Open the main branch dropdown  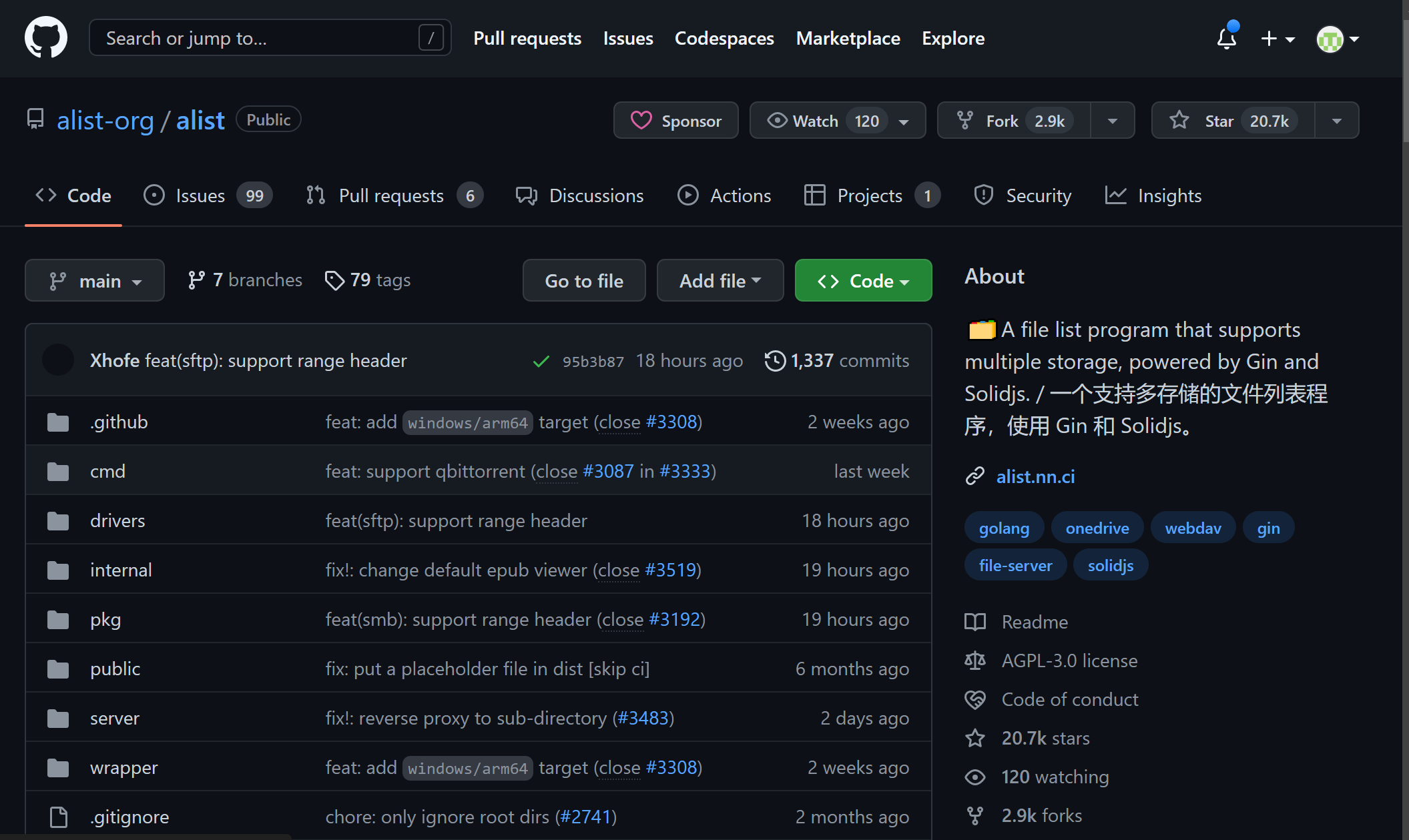click(x=95, y=281)
